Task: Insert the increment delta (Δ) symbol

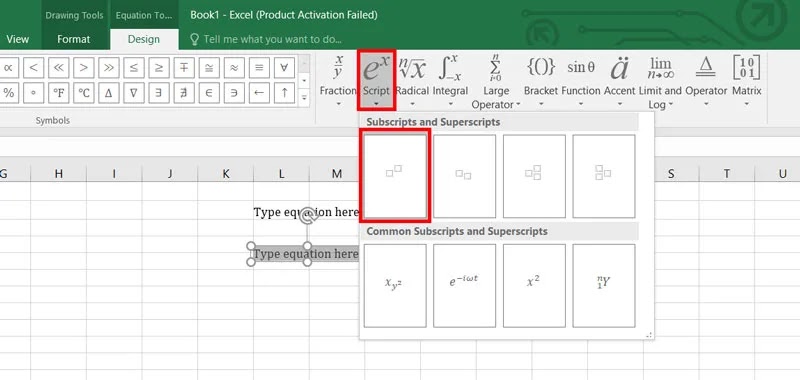Action: coord(109,93)
